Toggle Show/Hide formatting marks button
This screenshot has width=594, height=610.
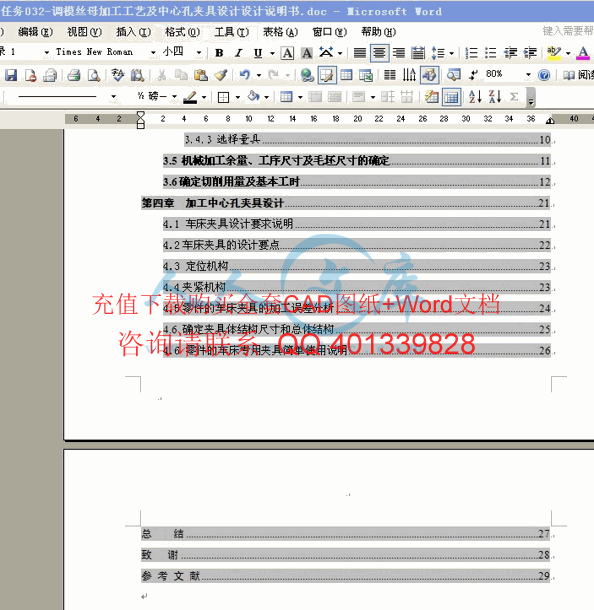[x=473, y=75]
